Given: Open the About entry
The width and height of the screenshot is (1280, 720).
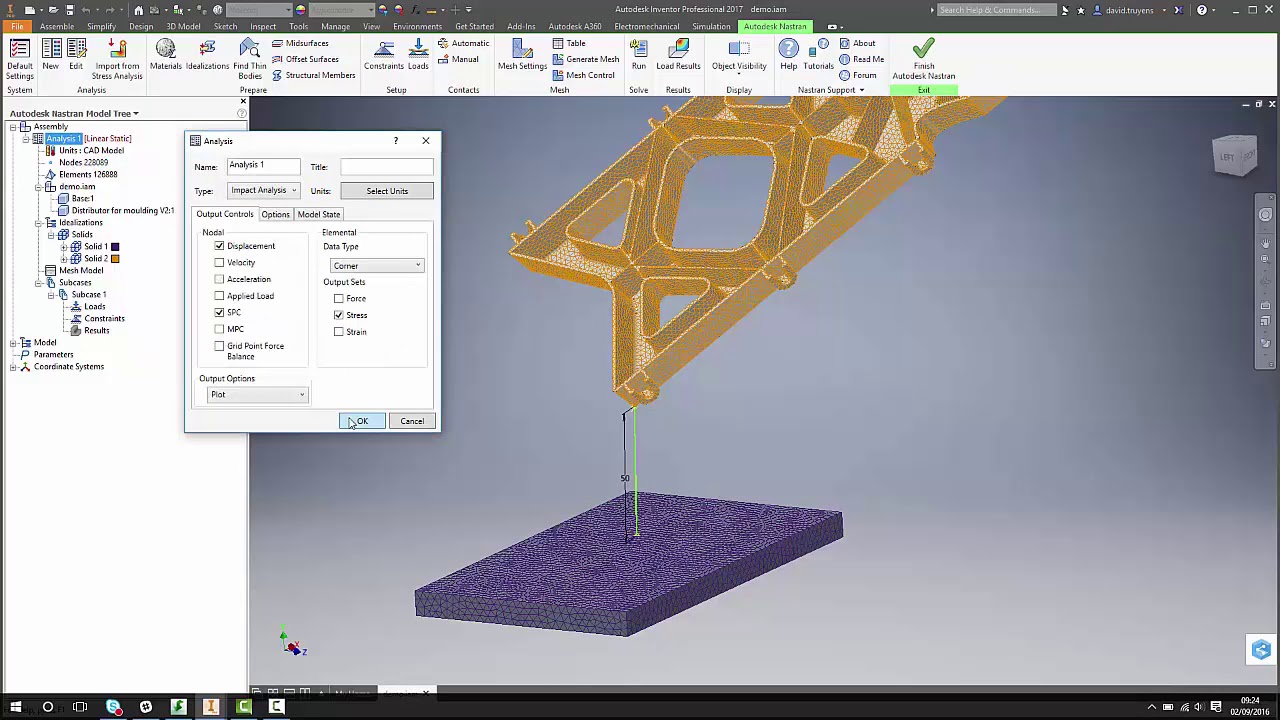Looking at the screenshot, I should (858, 43).
